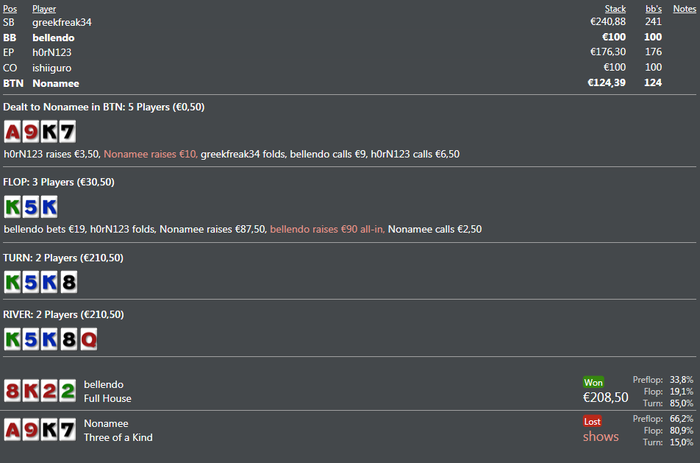This screenshot has width=700, height=463.
Task: Click the red Ace card in the dealt hand
Action: [13, 131]
